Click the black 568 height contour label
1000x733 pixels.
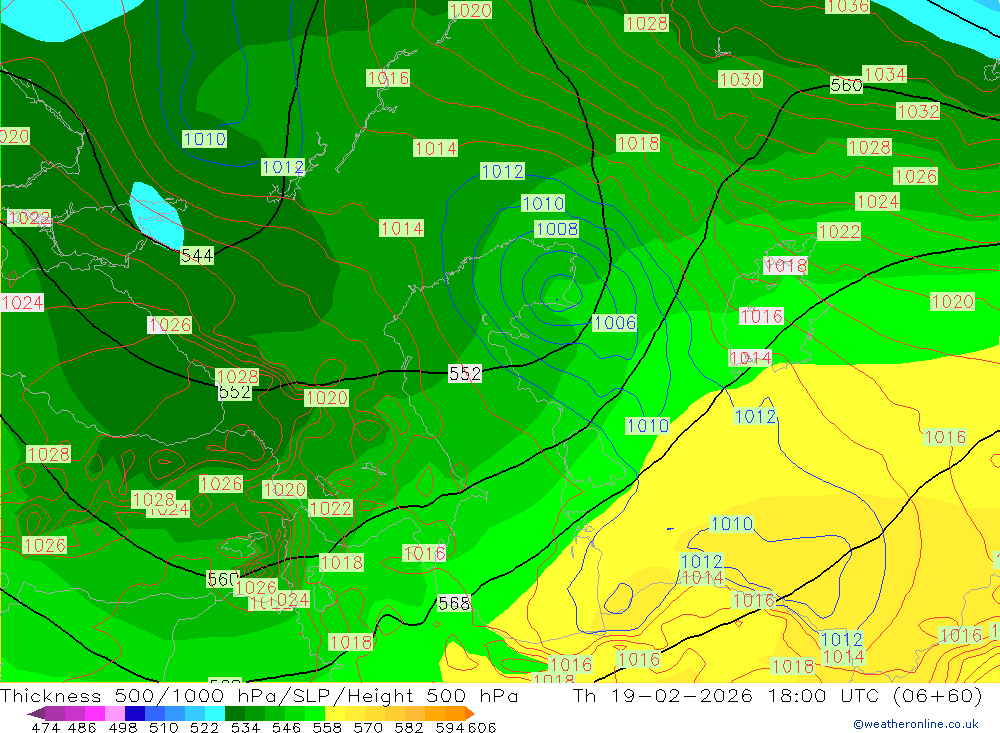click(x=454, y=603)
